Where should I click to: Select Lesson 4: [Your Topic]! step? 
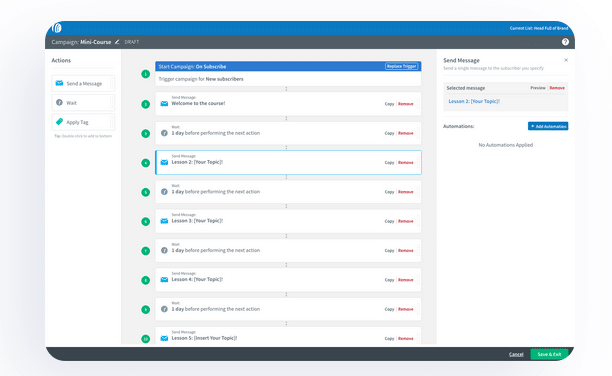[288, 280]
